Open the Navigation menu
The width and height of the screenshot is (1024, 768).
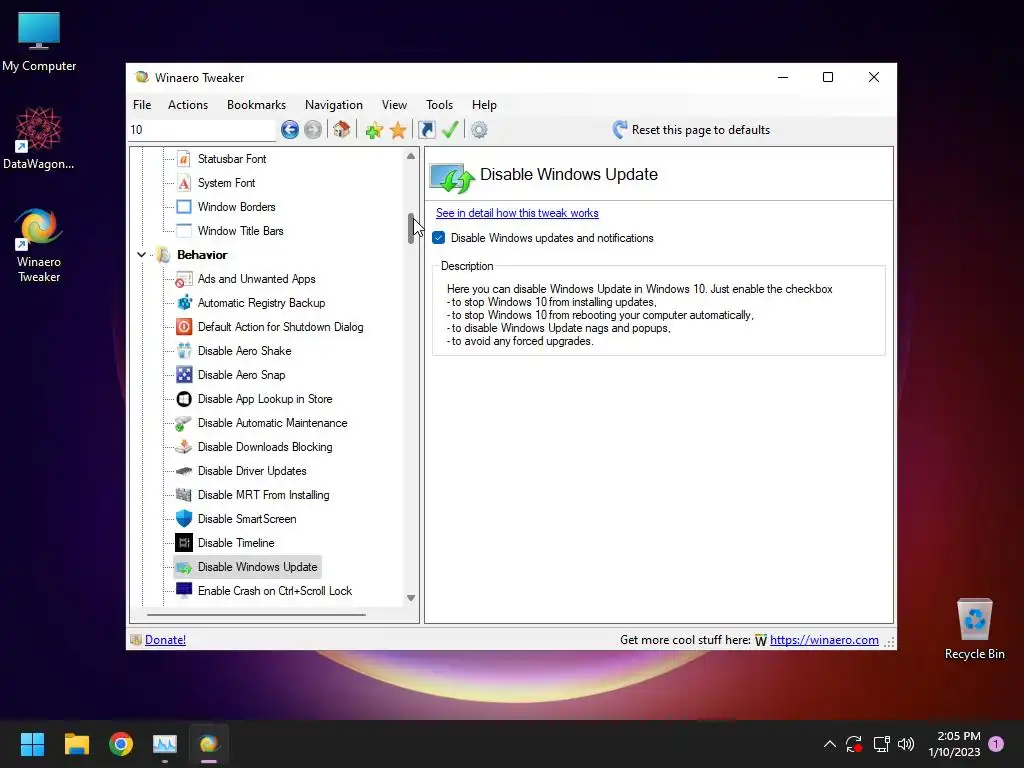334,104
